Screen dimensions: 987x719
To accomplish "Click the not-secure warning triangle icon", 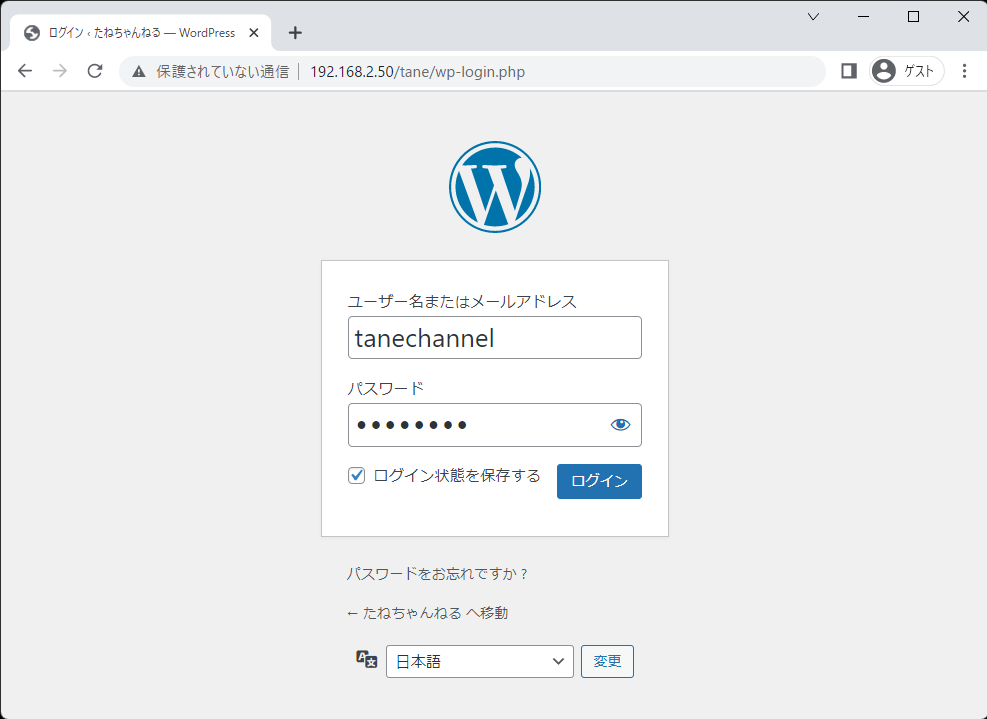I will pyautogui.click(x=139, y=72).
